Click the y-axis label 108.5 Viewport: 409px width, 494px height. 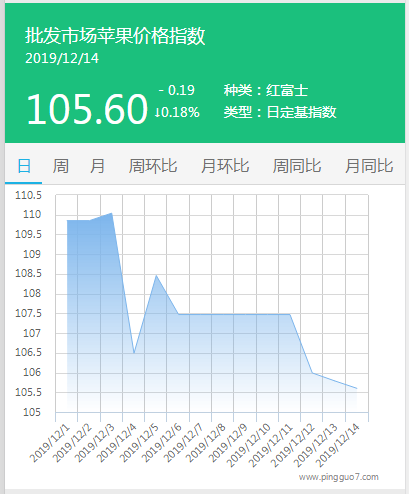pyautogui.click(x=29, y=273)
